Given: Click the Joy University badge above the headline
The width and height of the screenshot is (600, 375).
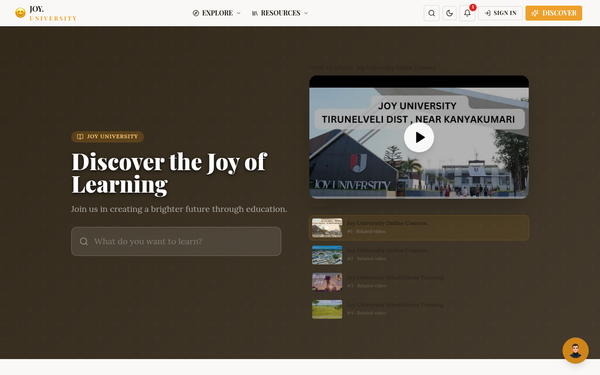Looking at the screenshot, I should pyautogui.click(x=108, y=137).
